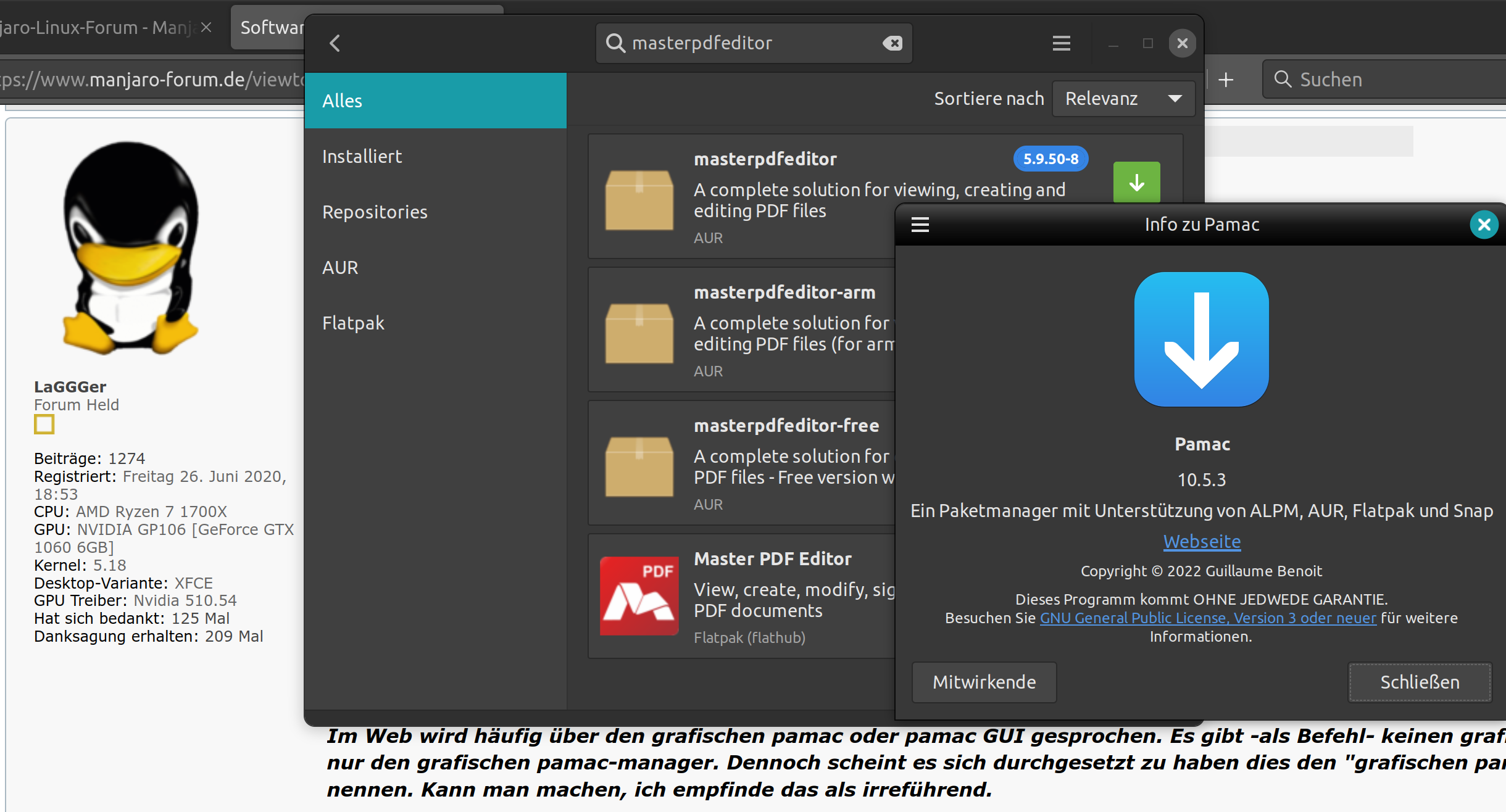Viewport: 1506px width, 812px height.
Task: Open new browser tab with plus icon
Action: (x=1226, y=80)
